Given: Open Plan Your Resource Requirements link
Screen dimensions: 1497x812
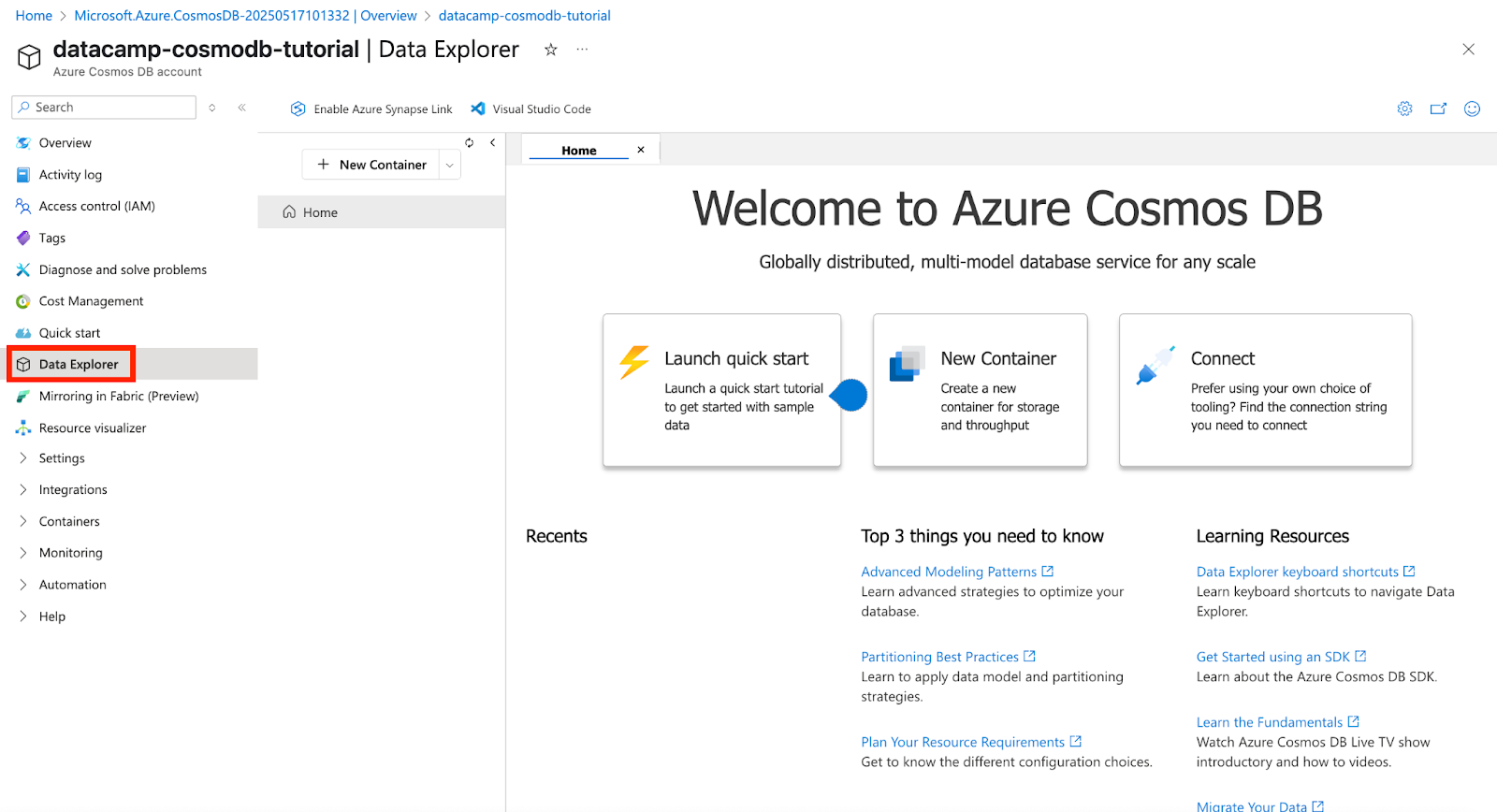Looking at the screenshot, I should coord(971,742).
